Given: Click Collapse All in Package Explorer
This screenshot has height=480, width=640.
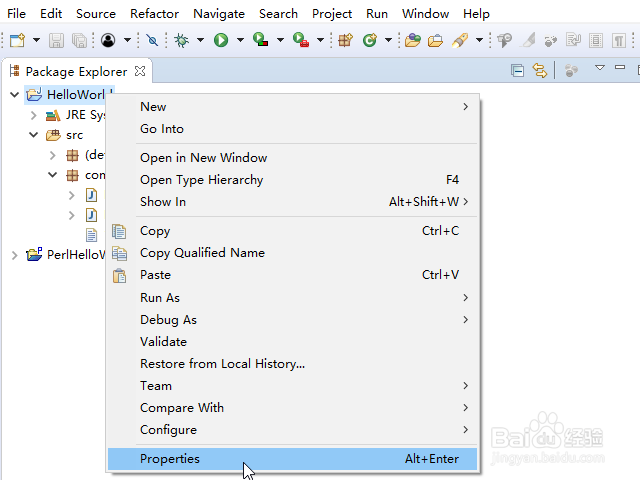Looking at the screenshot, I should (x=518, y=71).
